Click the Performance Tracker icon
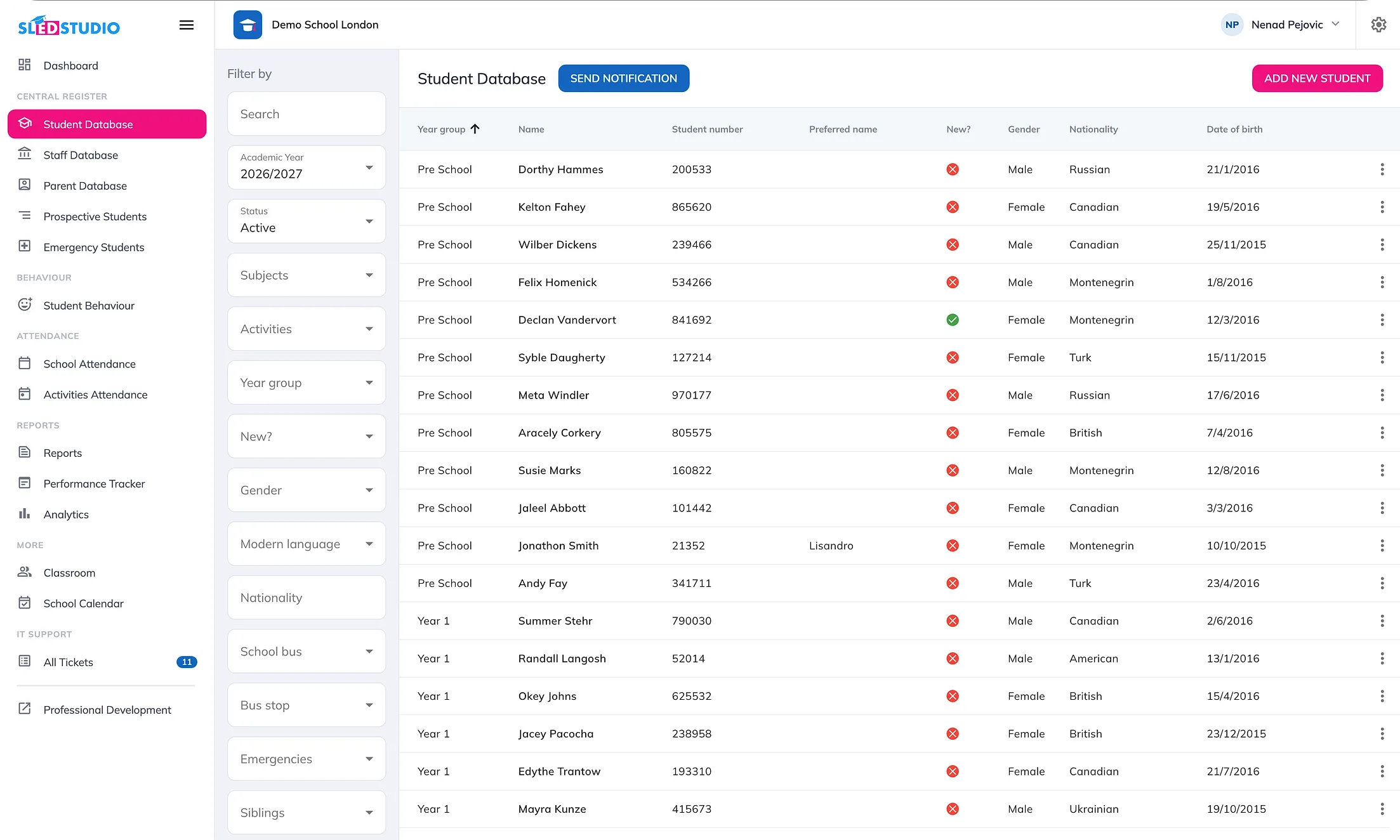This screenshot has width=1400, height=840. (x=25, y=483)
